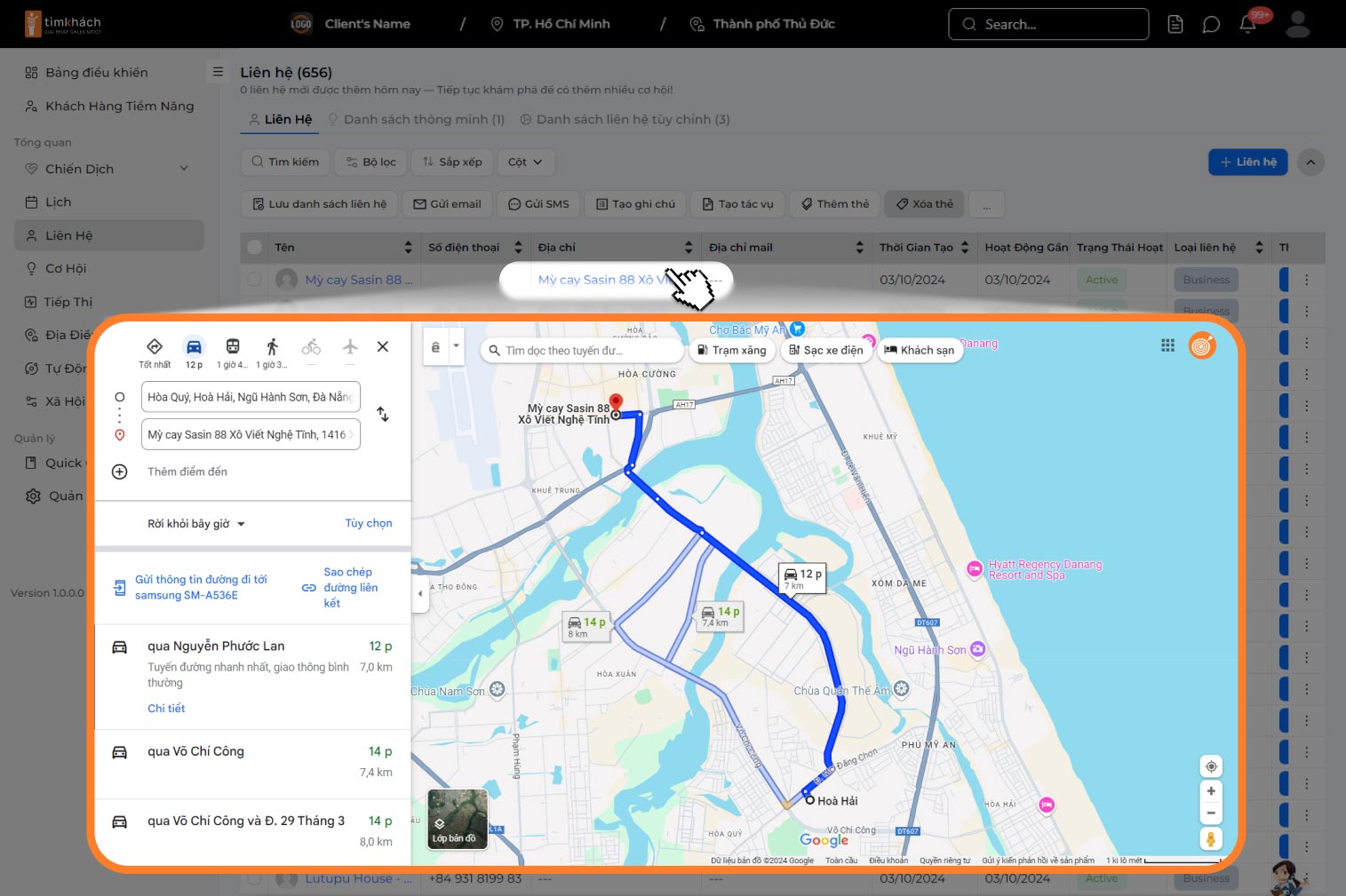1346x896 pixels.
Task: Open the print options dropdown arrow on map
Action: 456,347
